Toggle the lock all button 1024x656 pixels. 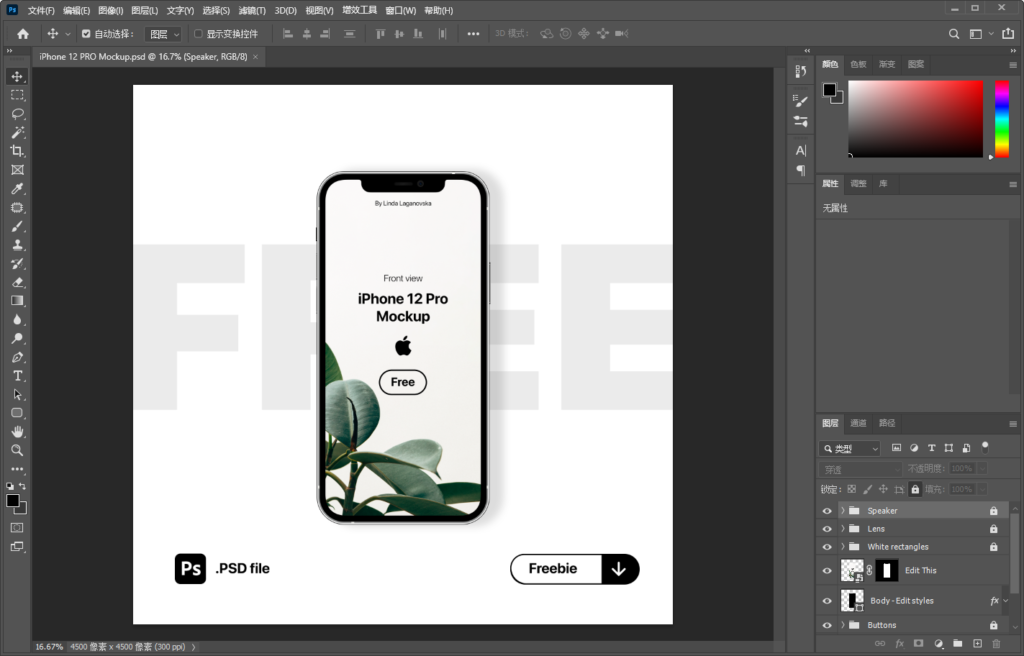coord(915,489)
